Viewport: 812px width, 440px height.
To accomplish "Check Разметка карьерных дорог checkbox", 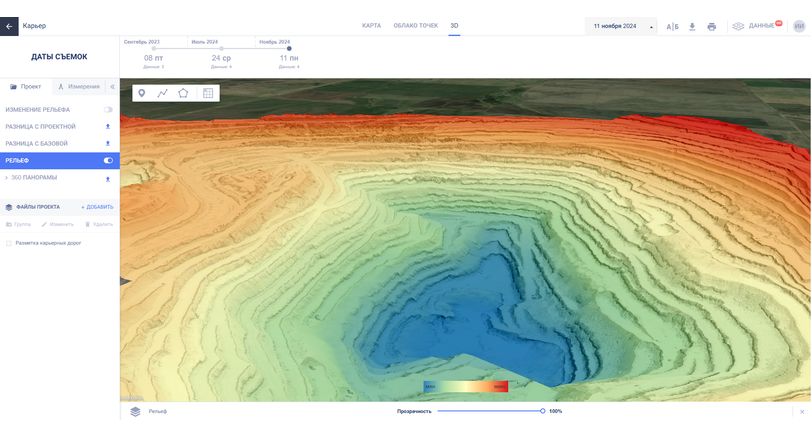I will pos(9,243).
